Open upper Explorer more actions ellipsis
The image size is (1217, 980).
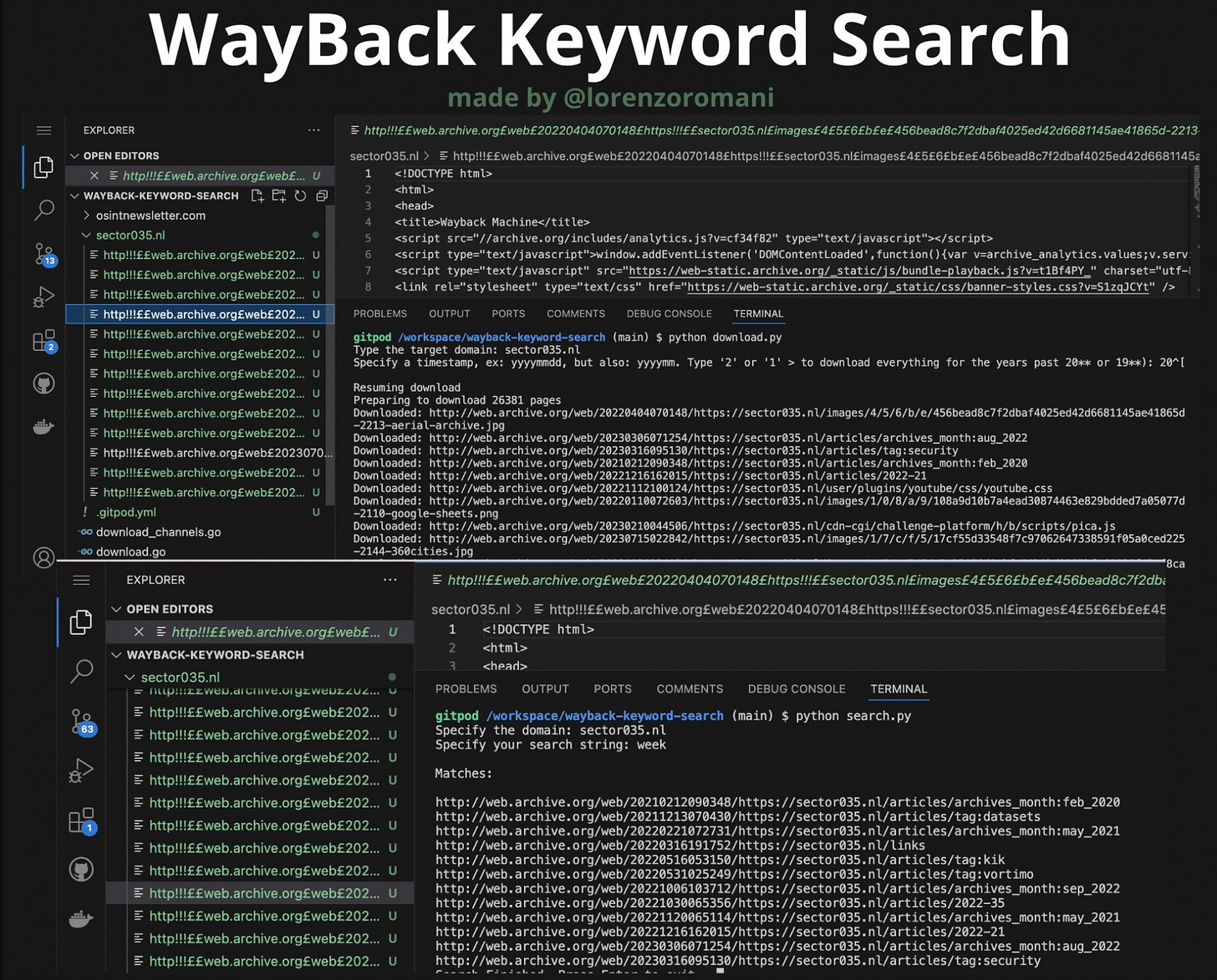(x=313, y=130)
